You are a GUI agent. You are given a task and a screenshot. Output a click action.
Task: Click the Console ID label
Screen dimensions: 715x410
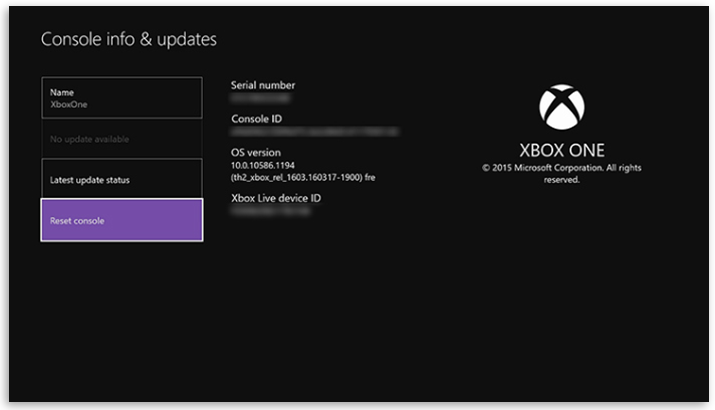point(256,119)
